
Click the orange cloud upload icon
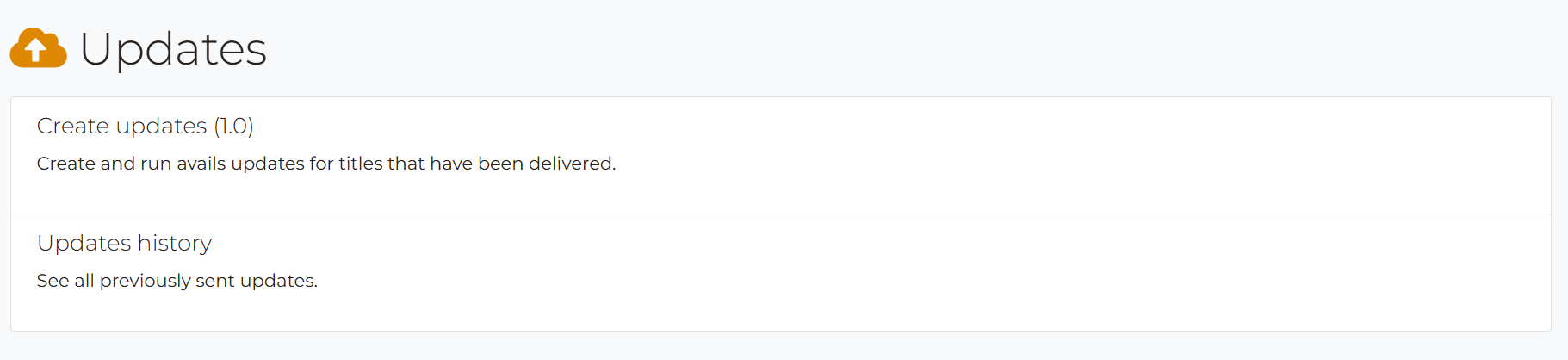click(x=38, y=48)
